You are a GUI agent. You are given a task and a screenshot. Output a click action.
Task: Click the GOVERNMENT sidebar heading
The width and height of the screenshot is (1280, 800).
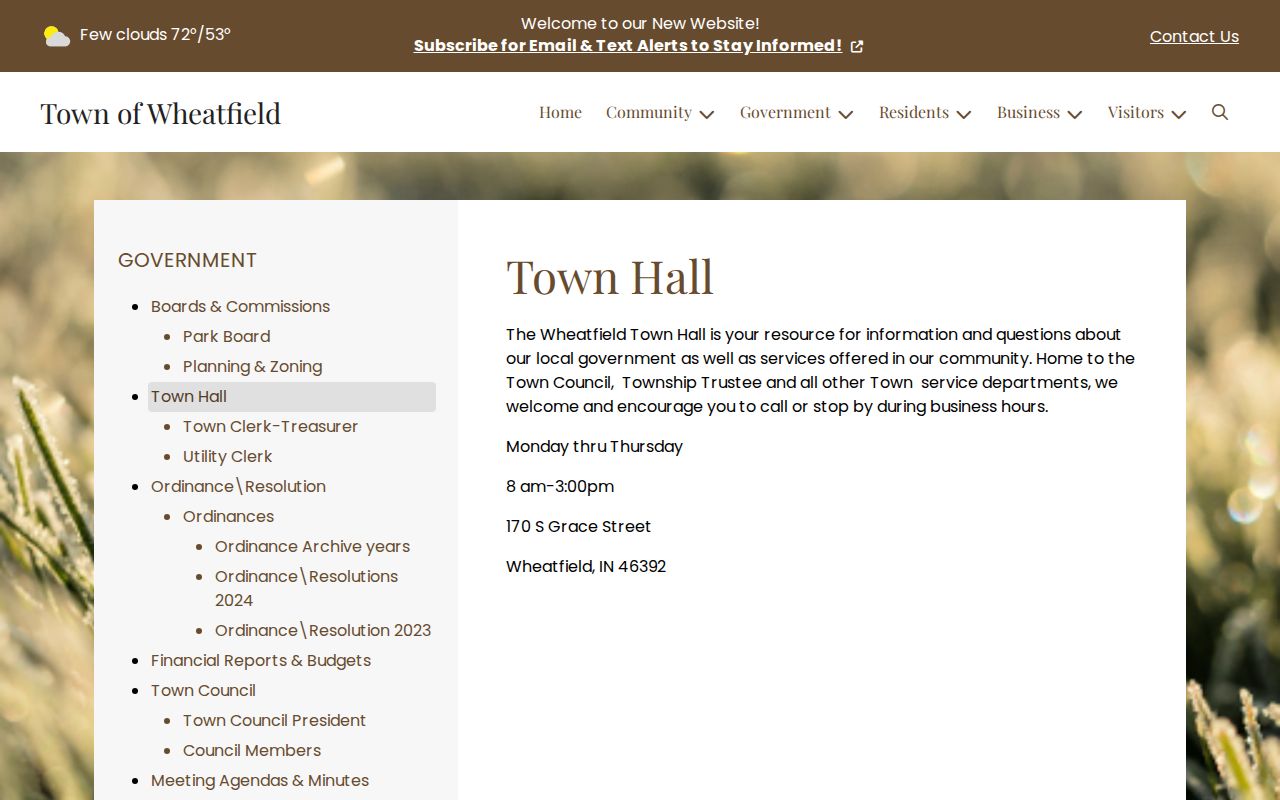point(187,260)
